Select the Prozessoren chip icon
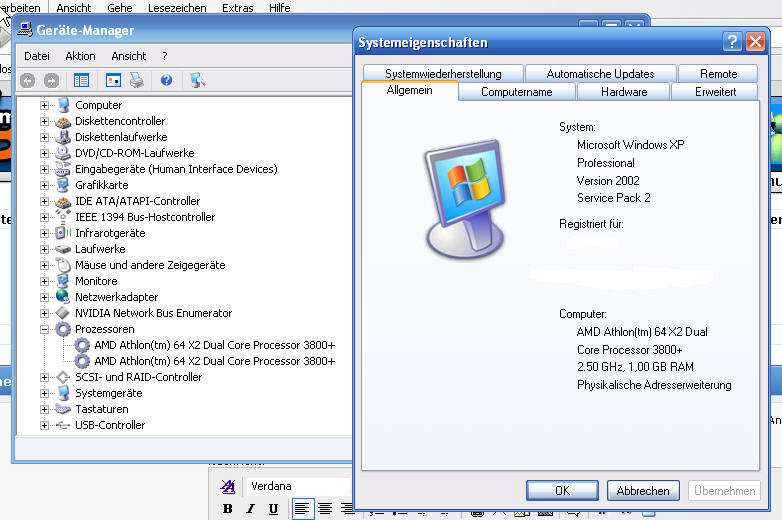Image resolution: width=782 pixels, height=520 pixels. (x=63, y=329)
